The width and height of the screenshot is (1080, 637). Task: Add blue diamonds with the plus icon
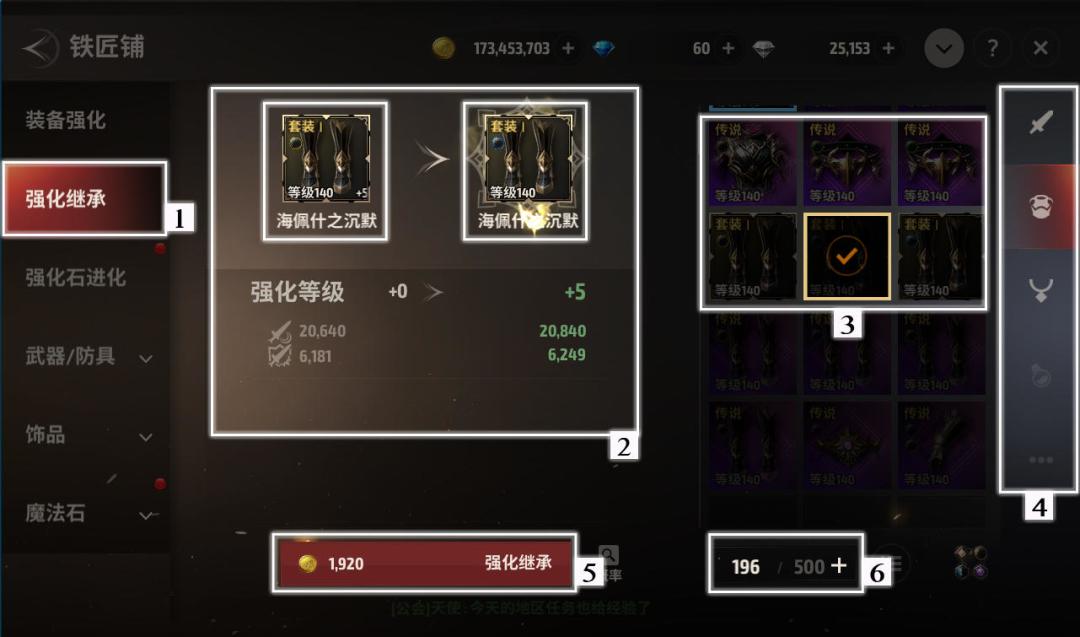point(728,48)
